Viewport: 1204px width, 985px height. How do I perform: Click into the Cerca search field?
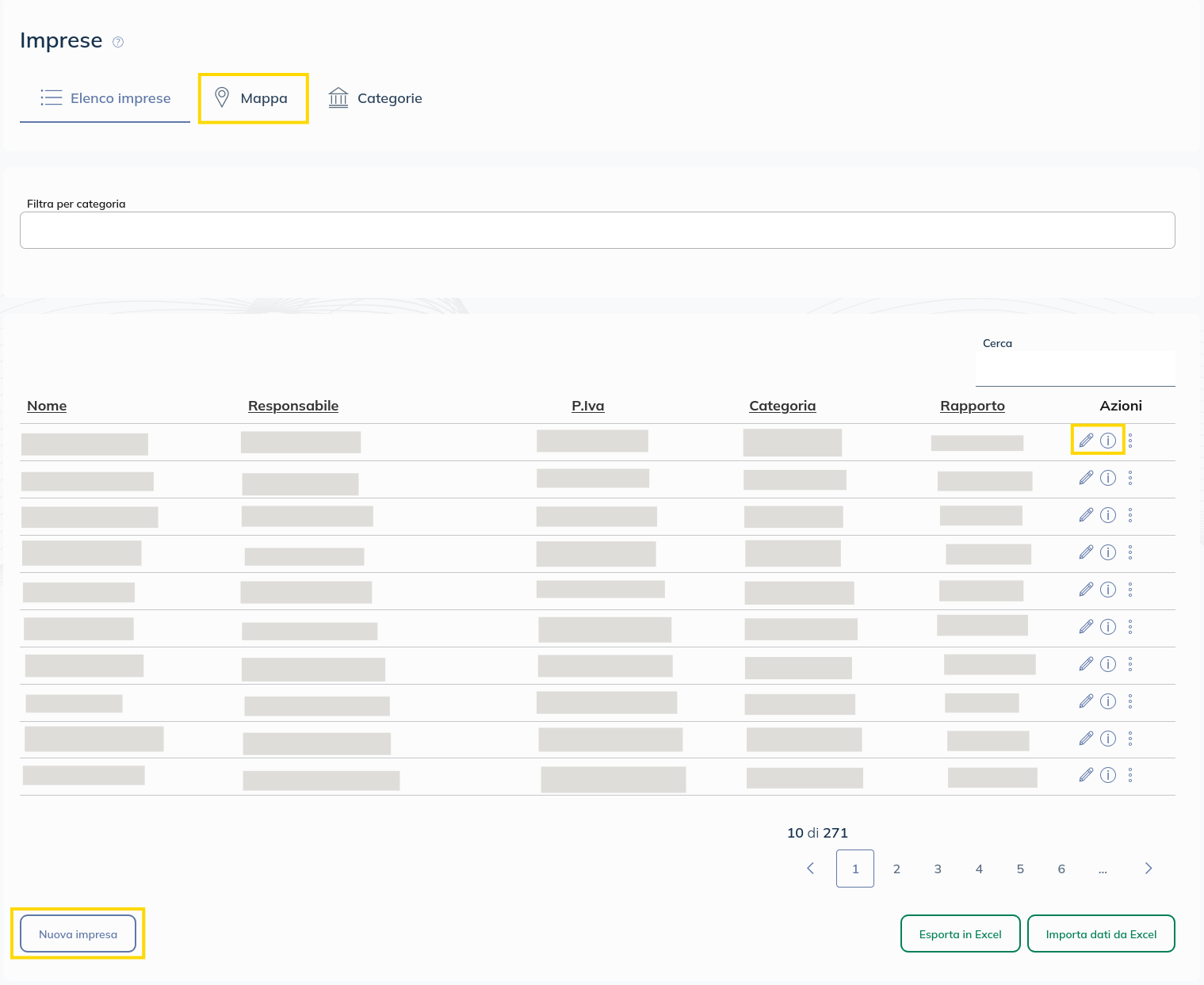(1075, 368)
